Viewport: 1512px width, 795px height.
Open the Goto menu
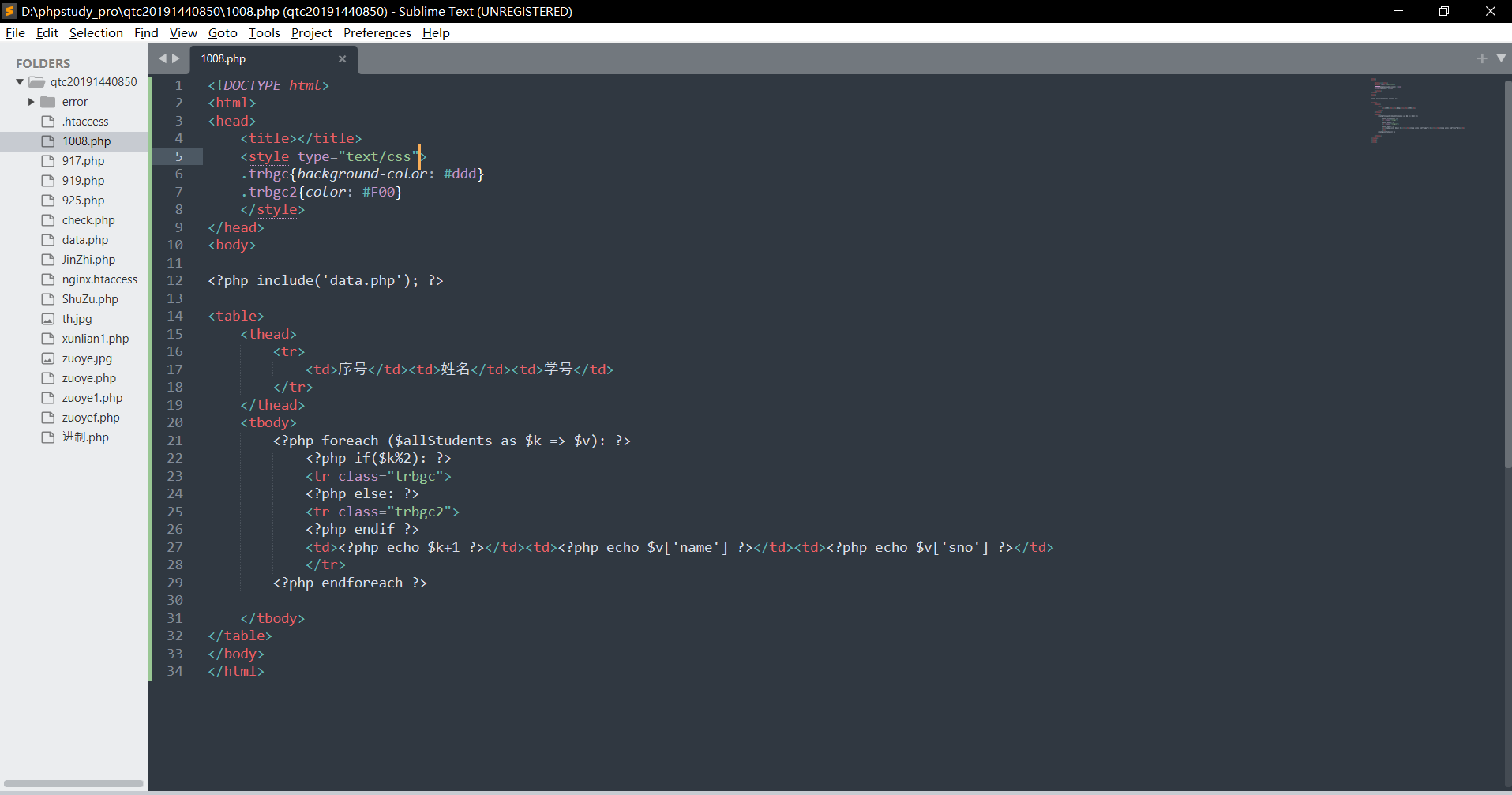click(x=223, y=32)
